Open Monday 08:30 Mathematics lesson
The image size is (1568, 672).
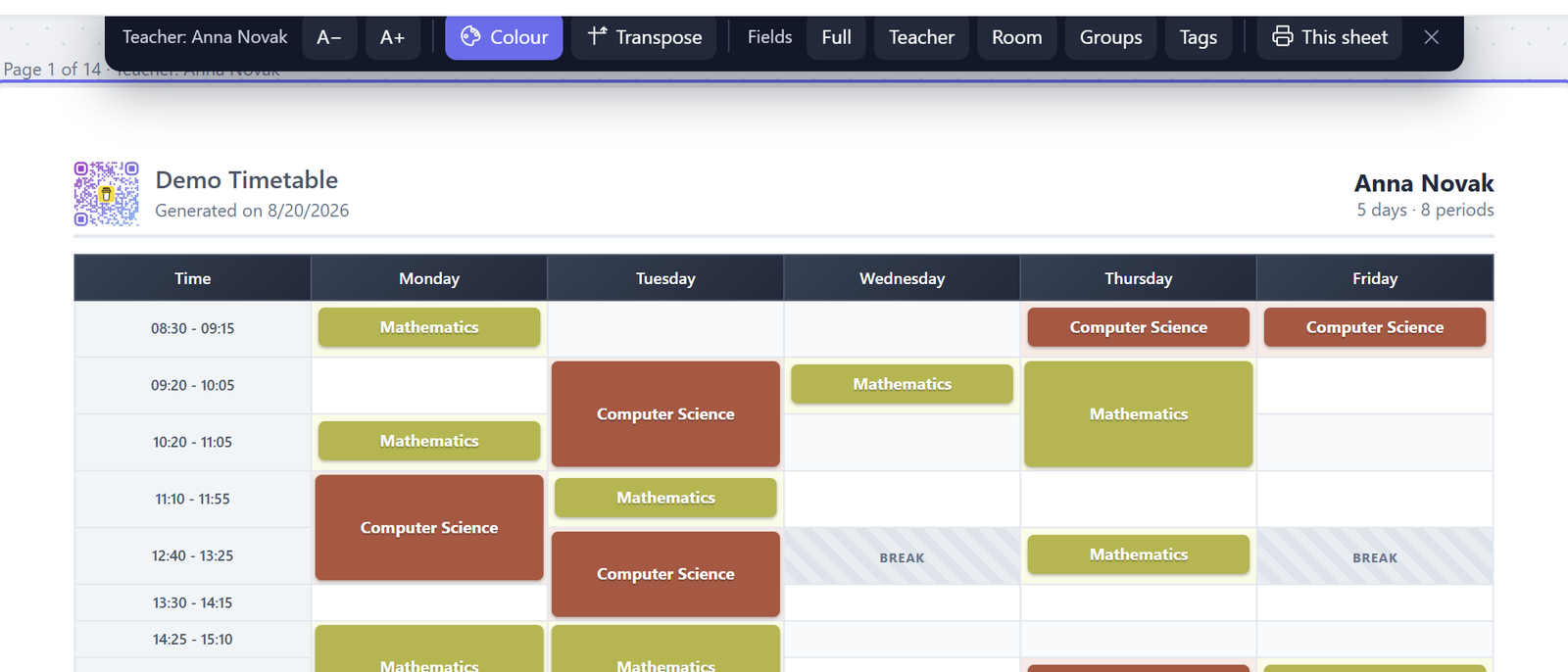coord(429,327)
